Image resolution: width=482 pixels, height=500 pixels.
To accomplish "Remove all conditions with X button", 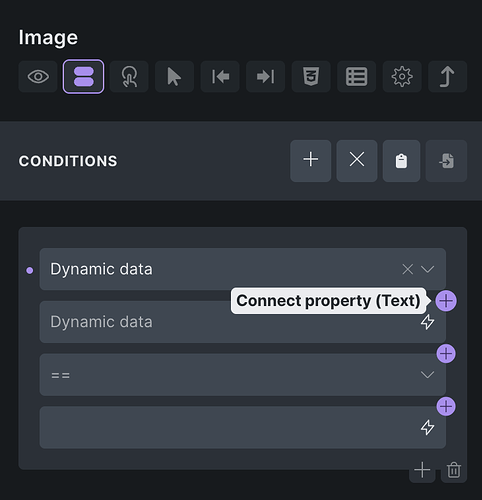I will coord(357,161).
